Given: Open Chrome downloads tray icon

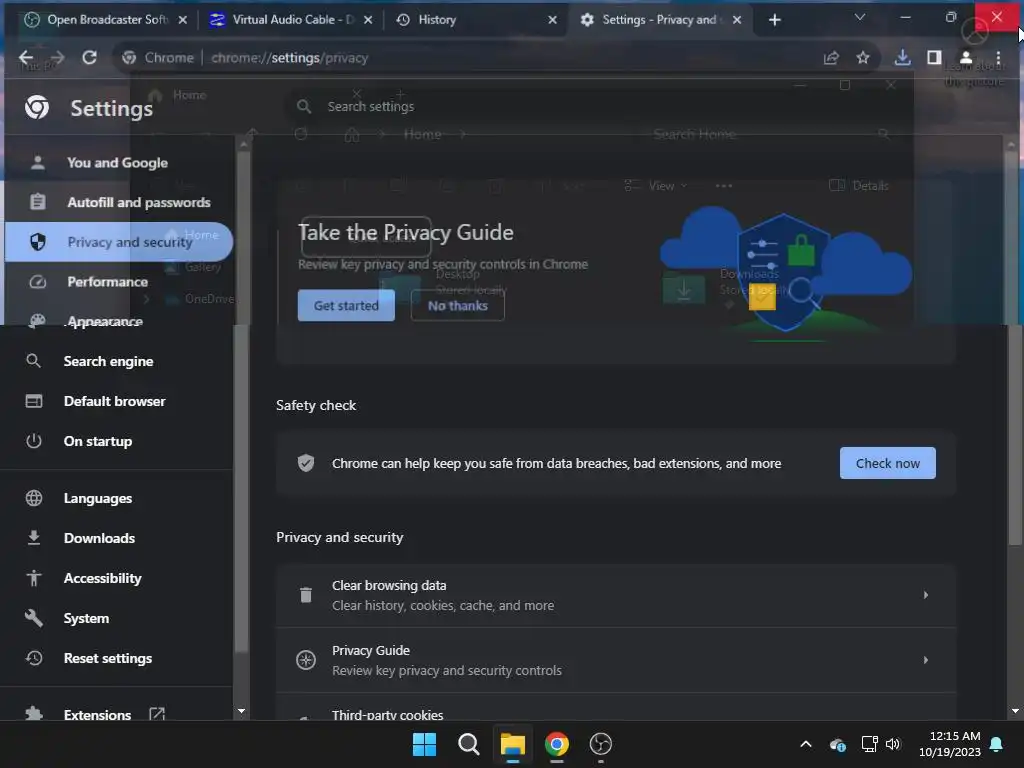Looking at the screenshot, I should (x=902, y=57).
